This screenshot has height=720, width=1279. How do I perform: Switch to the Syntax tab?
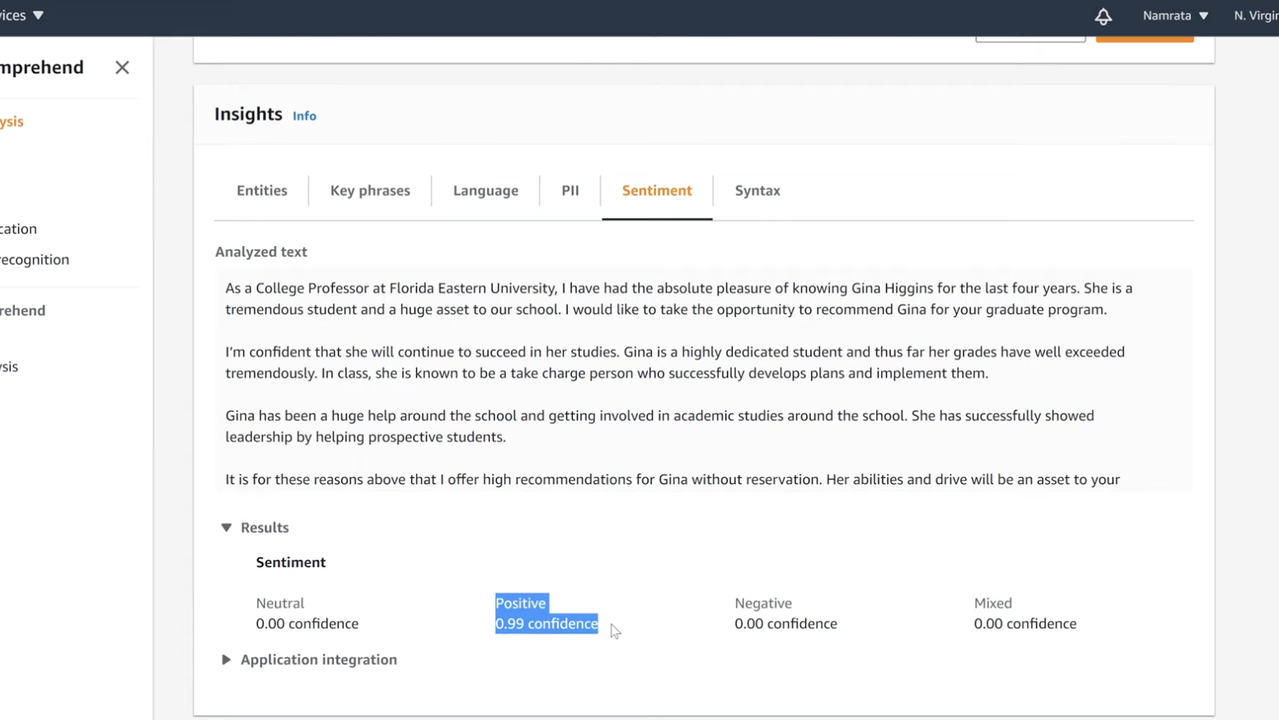click(x=757, y=190)
